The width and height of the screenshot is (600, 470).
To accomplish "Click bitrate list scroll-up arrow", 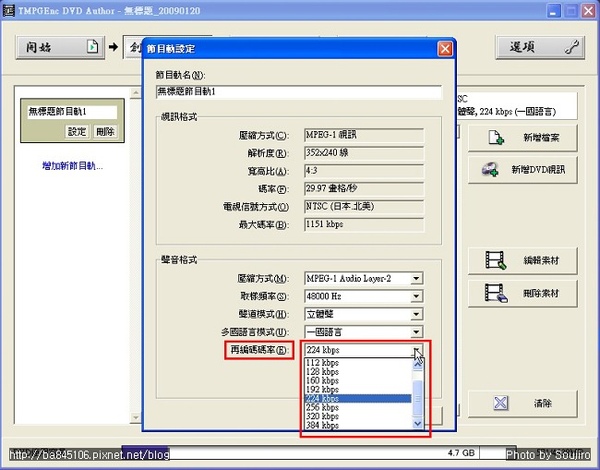I will point(417,364).
